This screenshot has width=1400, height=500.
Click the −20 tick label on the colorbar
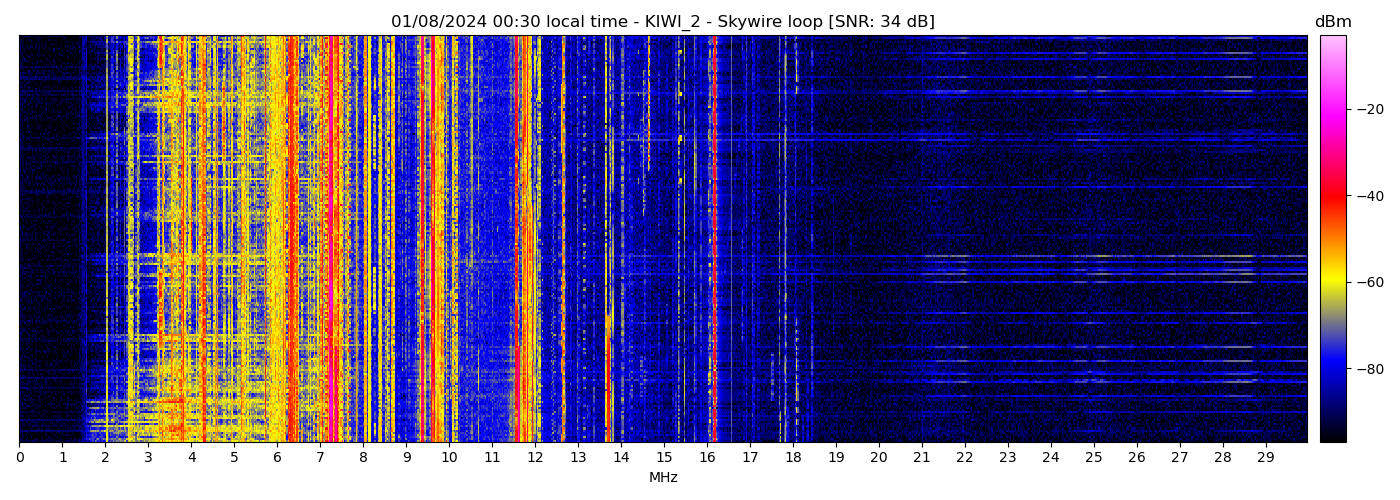coord(1368,109)
